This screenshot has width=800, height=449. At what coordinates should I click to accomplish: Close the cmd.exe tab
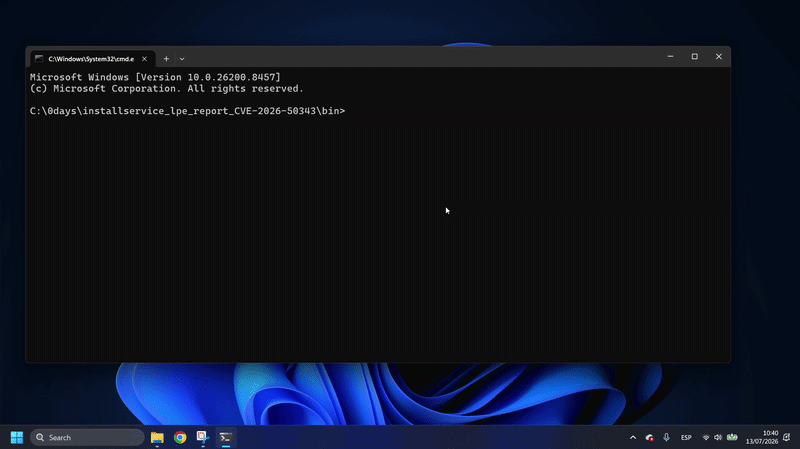click(x=144, y=59)
